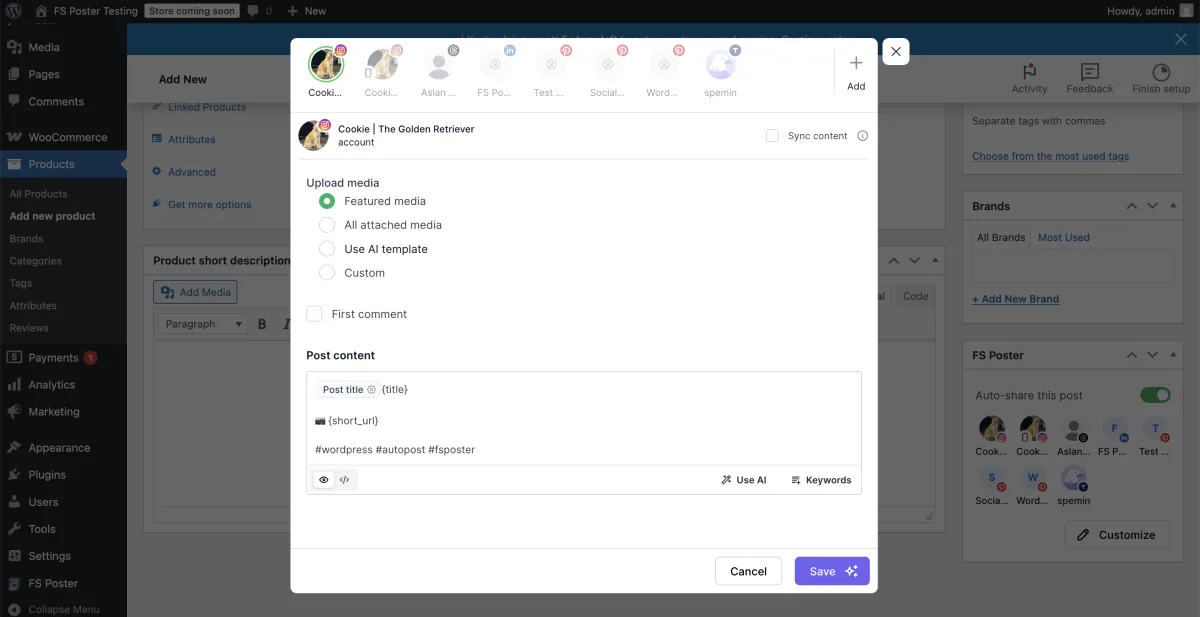1200x617 pixels.
Task: Open the Attributes product data tab
Action: click(x=192, y=140)
